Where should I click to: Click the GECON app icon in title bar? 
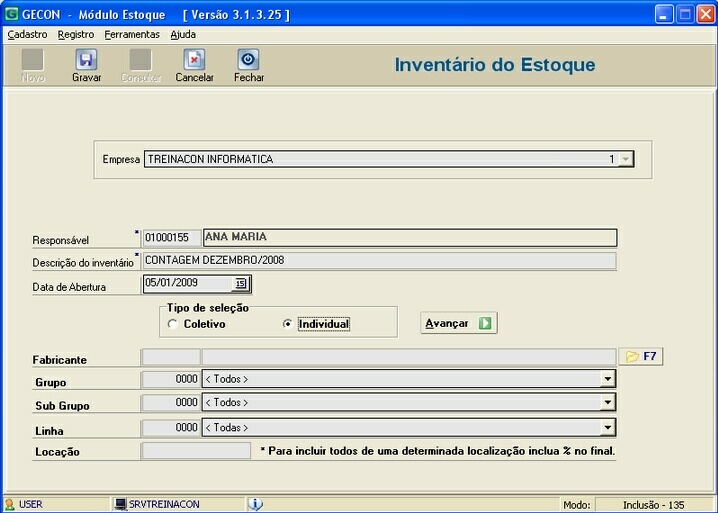coord(11,14)
